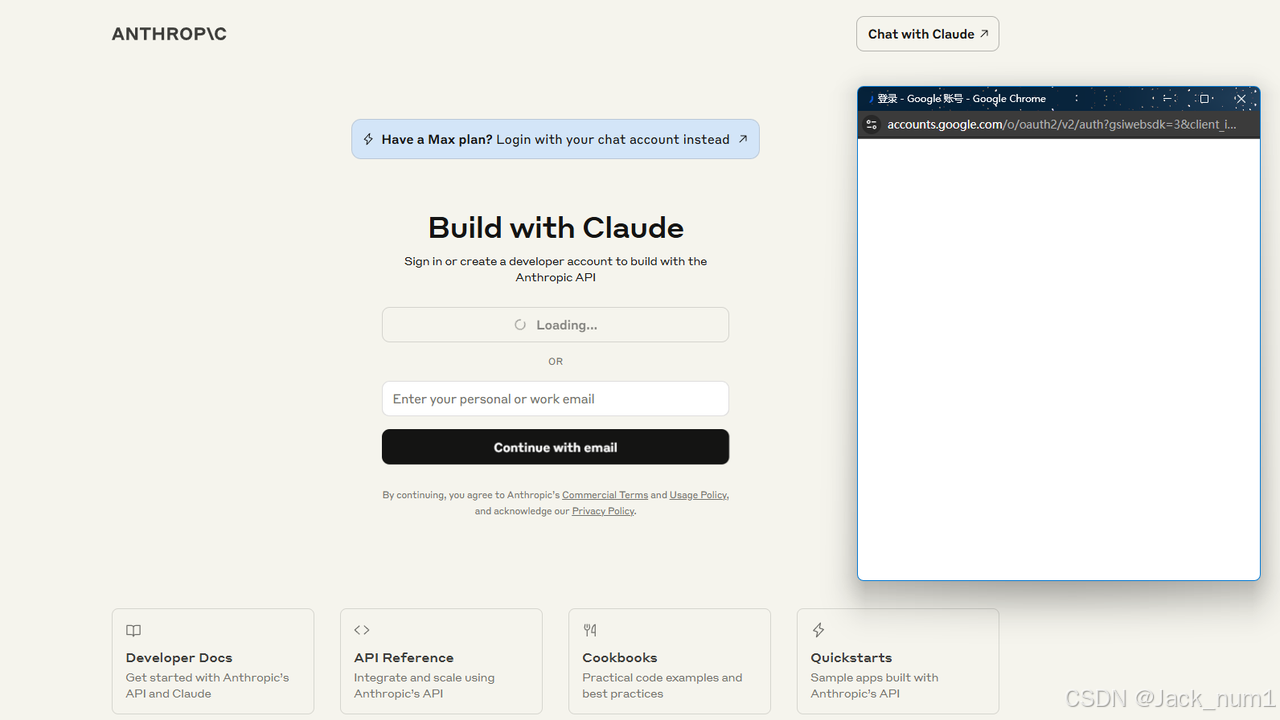1280x720 pixels.
Task: Focus the personal or work email field
Action: 555,399
